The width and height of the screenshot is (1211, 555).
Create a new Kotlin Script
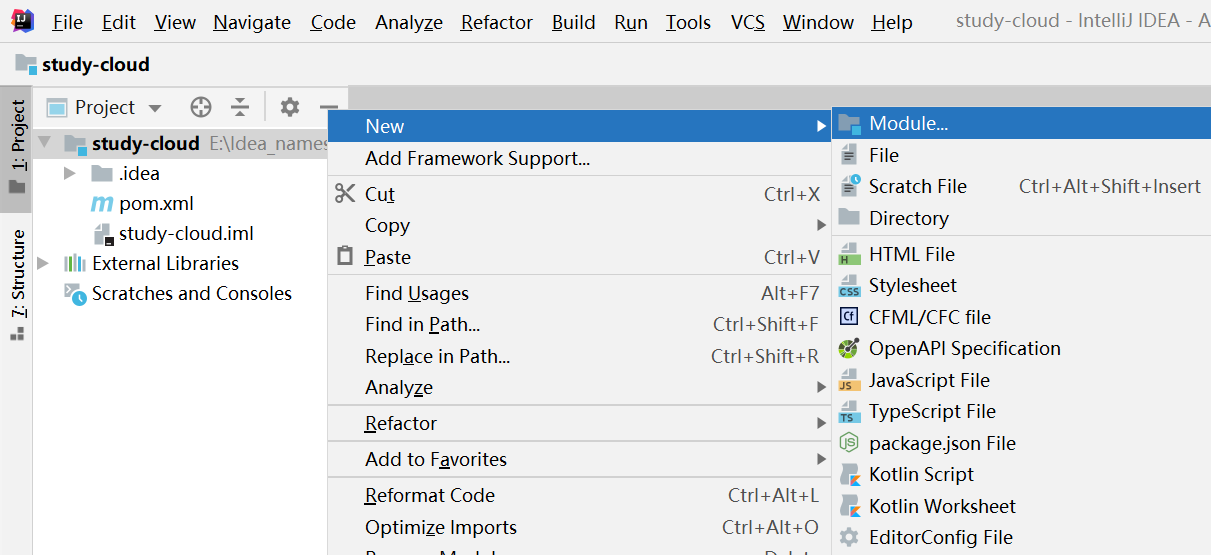[920, 474]
